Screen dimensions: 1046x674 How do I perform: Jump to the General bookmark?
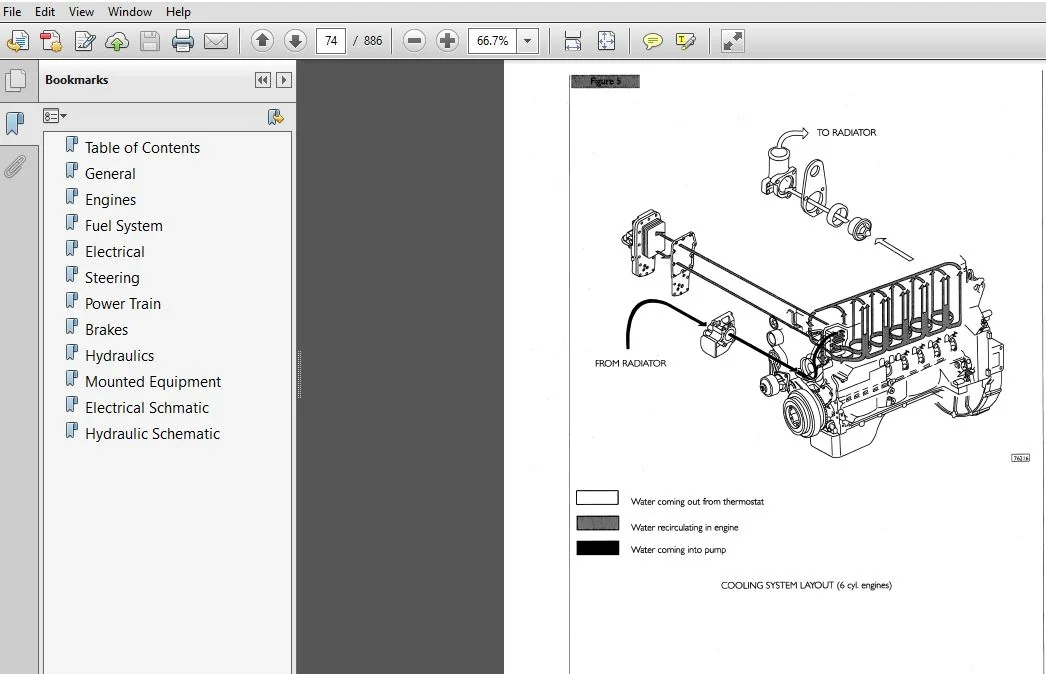point(110,174)
